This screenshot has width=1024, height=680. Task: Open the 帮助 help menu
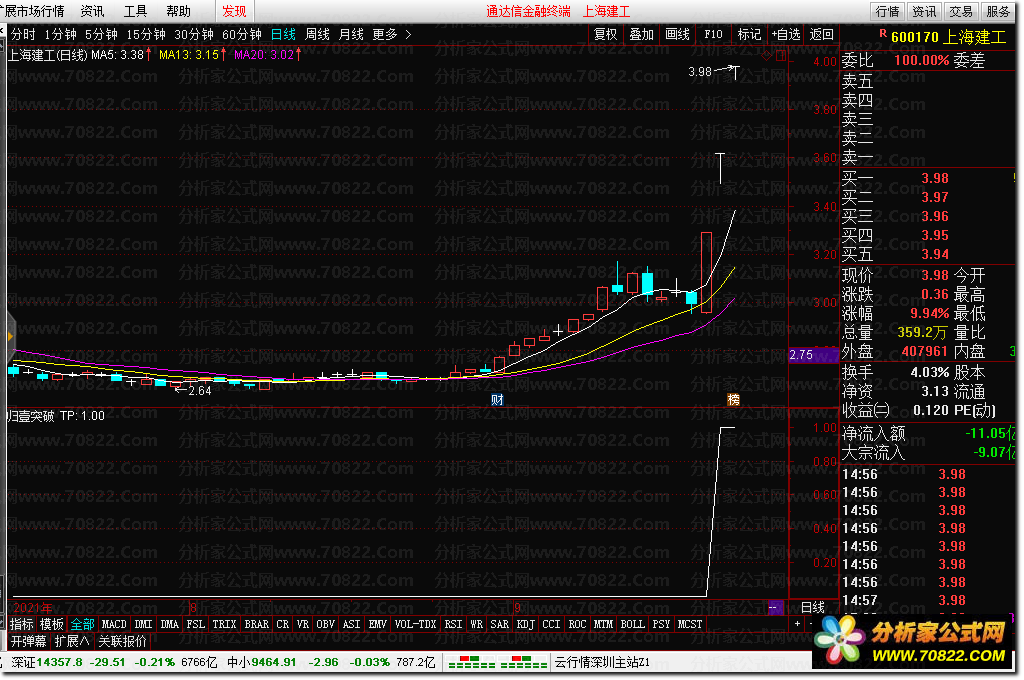[178, 12]
